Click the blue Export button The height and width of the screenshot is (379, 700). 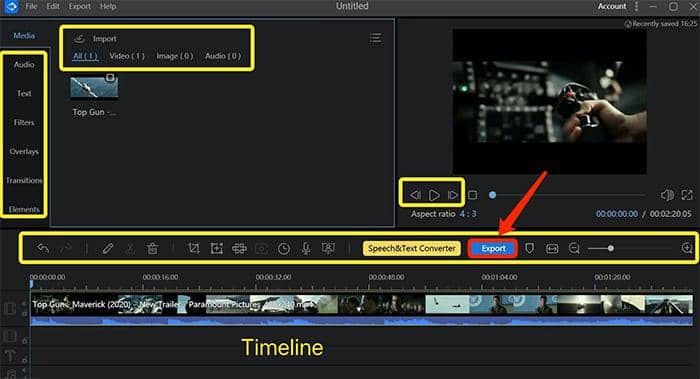(x=493, y=248)
